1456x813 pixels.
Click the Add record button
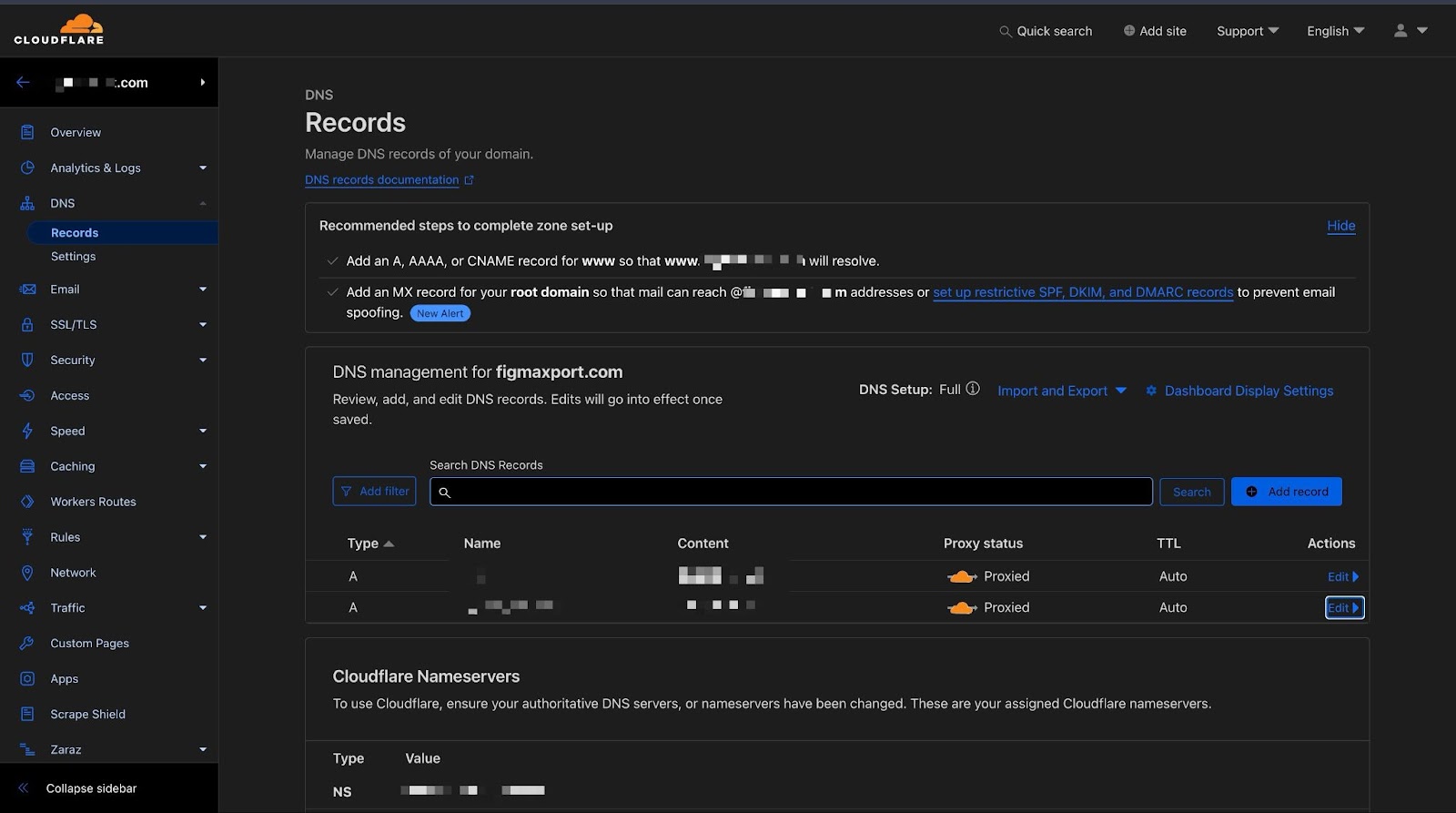point(1286,492)
